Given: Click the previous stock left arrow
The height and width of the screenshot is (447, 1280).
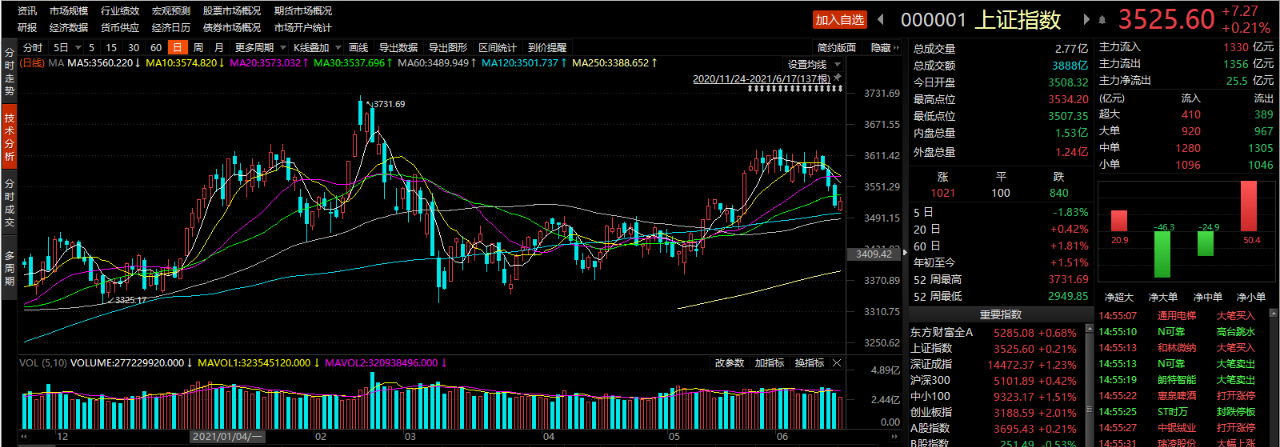Looking at the screenshot, I should click(881, 19).
